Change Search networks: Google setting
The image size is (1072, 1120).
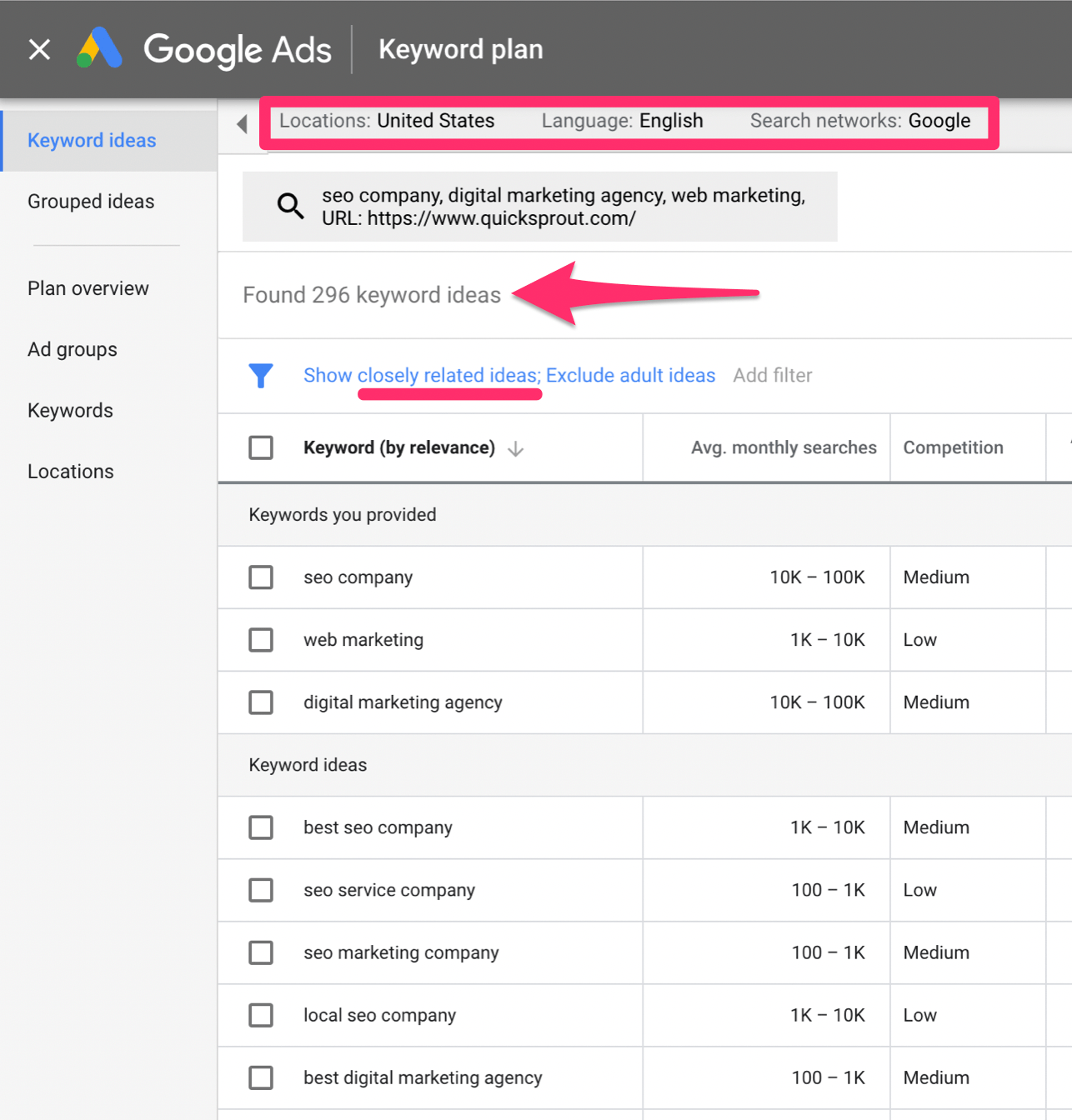point(860,121)
